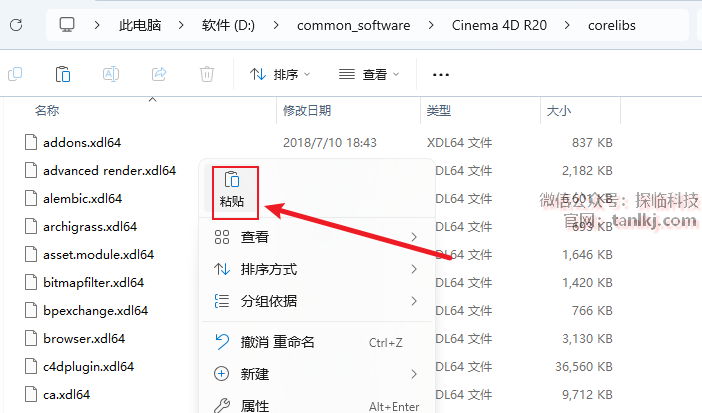Click the share icon in toolbar
Screen dimensions: 702x413
(x=159, y=74)
